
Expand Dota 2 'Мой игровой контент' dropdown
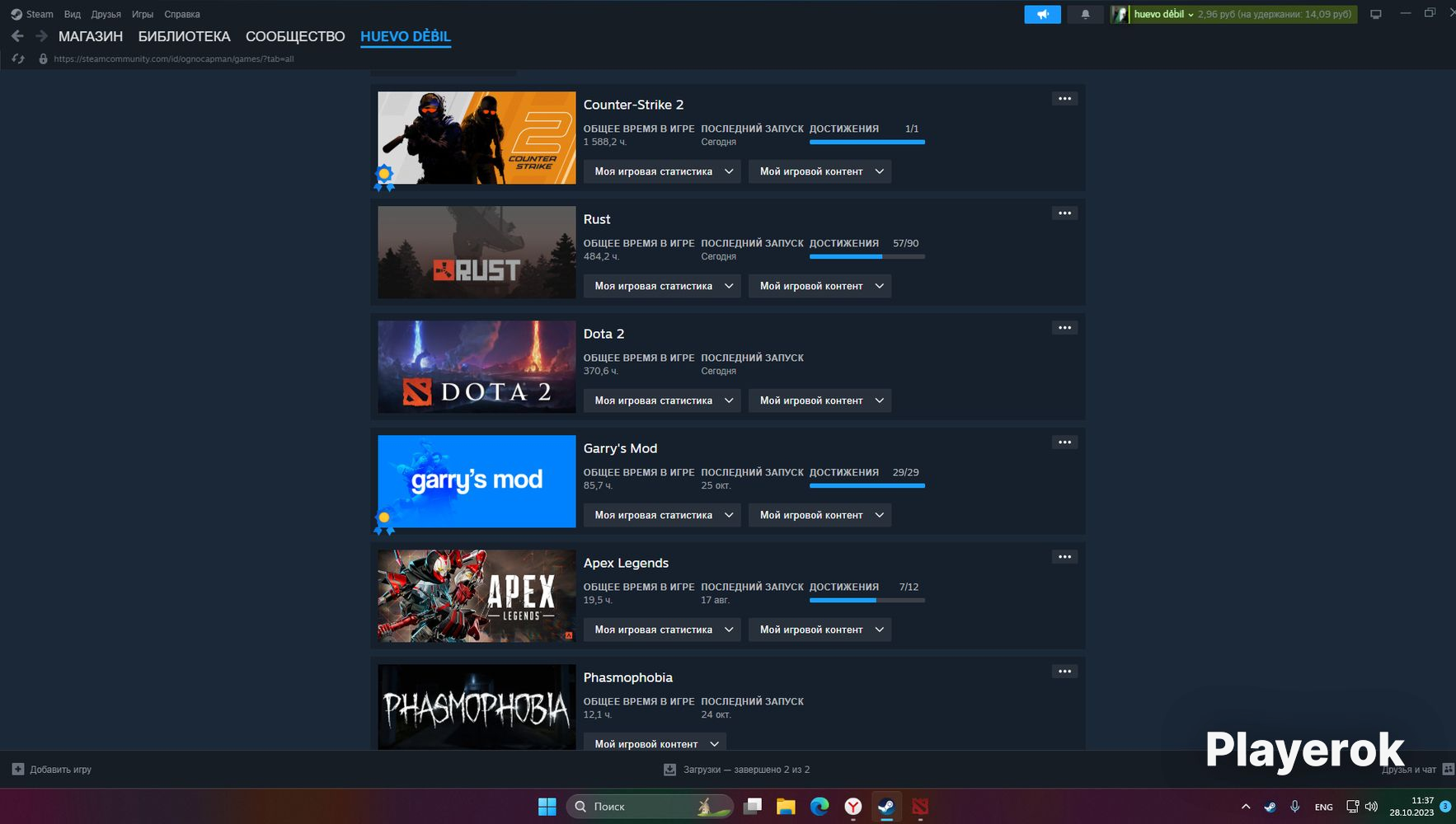coord(820,400)
